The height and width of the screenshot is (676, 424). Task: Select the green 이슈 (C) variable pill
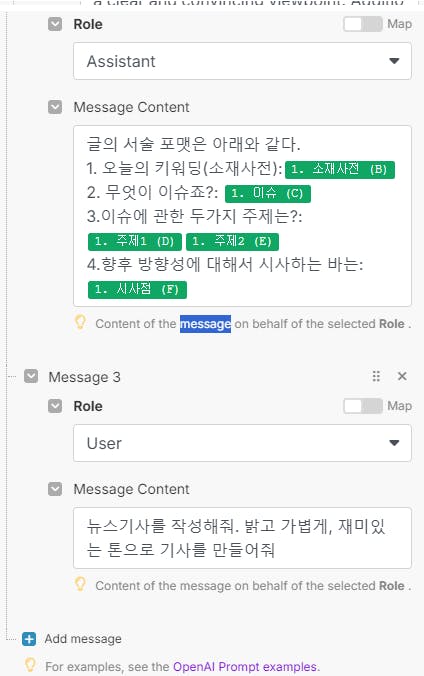click(x=268, y=194)
